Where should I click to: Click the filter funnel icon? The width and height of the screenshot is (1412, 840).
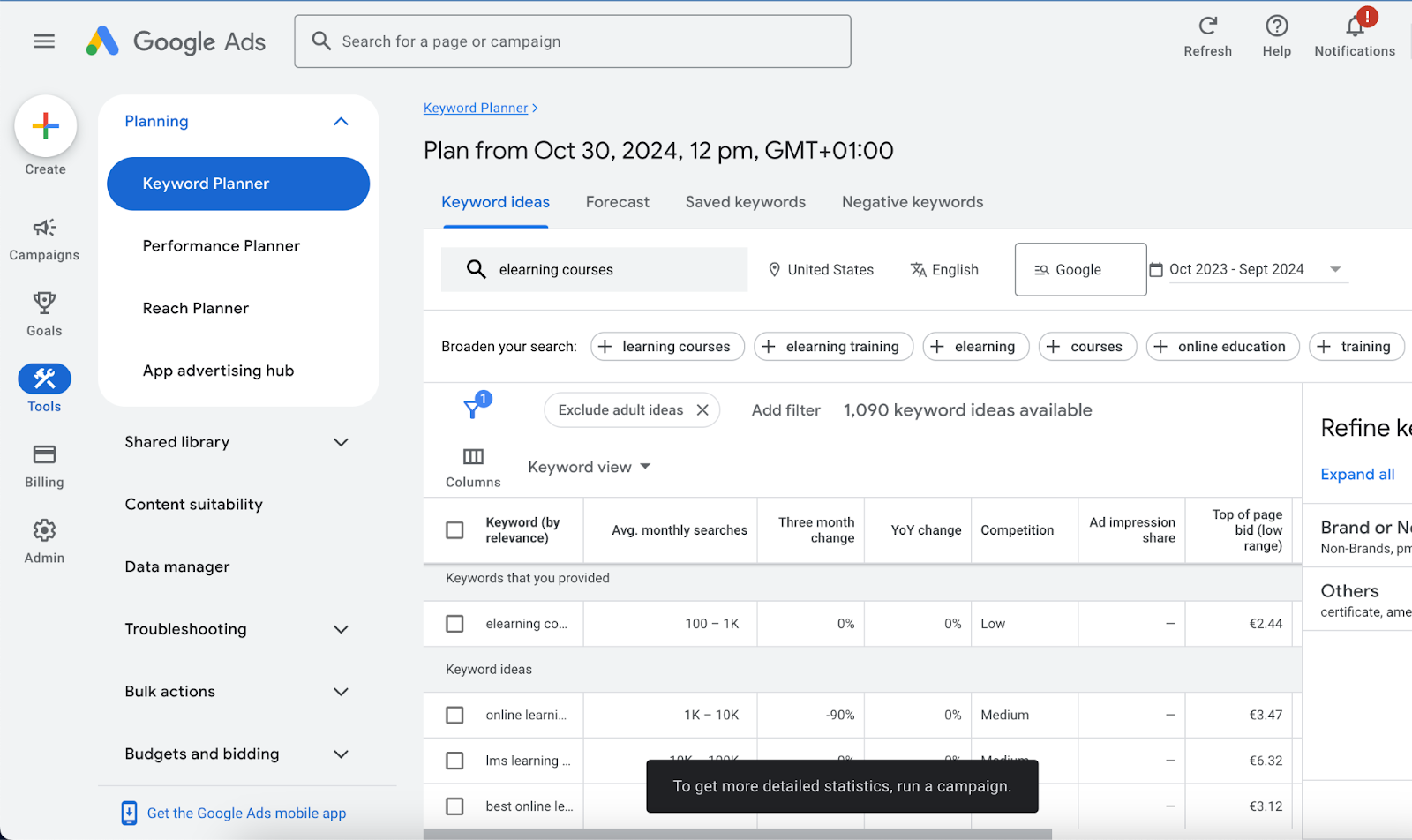pyautogui.click(x=472, y=409)
